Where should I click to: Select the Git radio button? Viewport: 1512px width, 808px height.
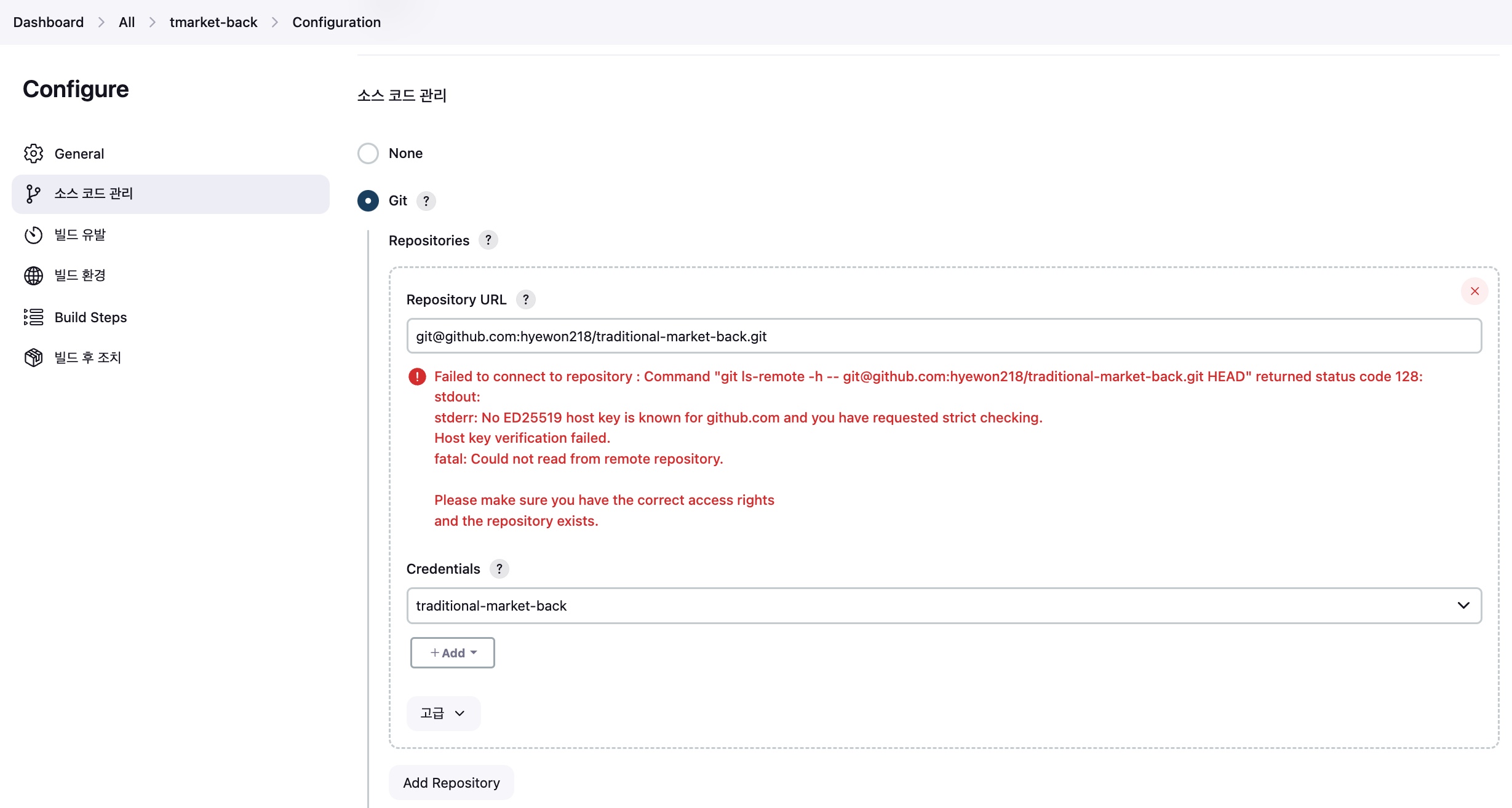tap(368, 200)
